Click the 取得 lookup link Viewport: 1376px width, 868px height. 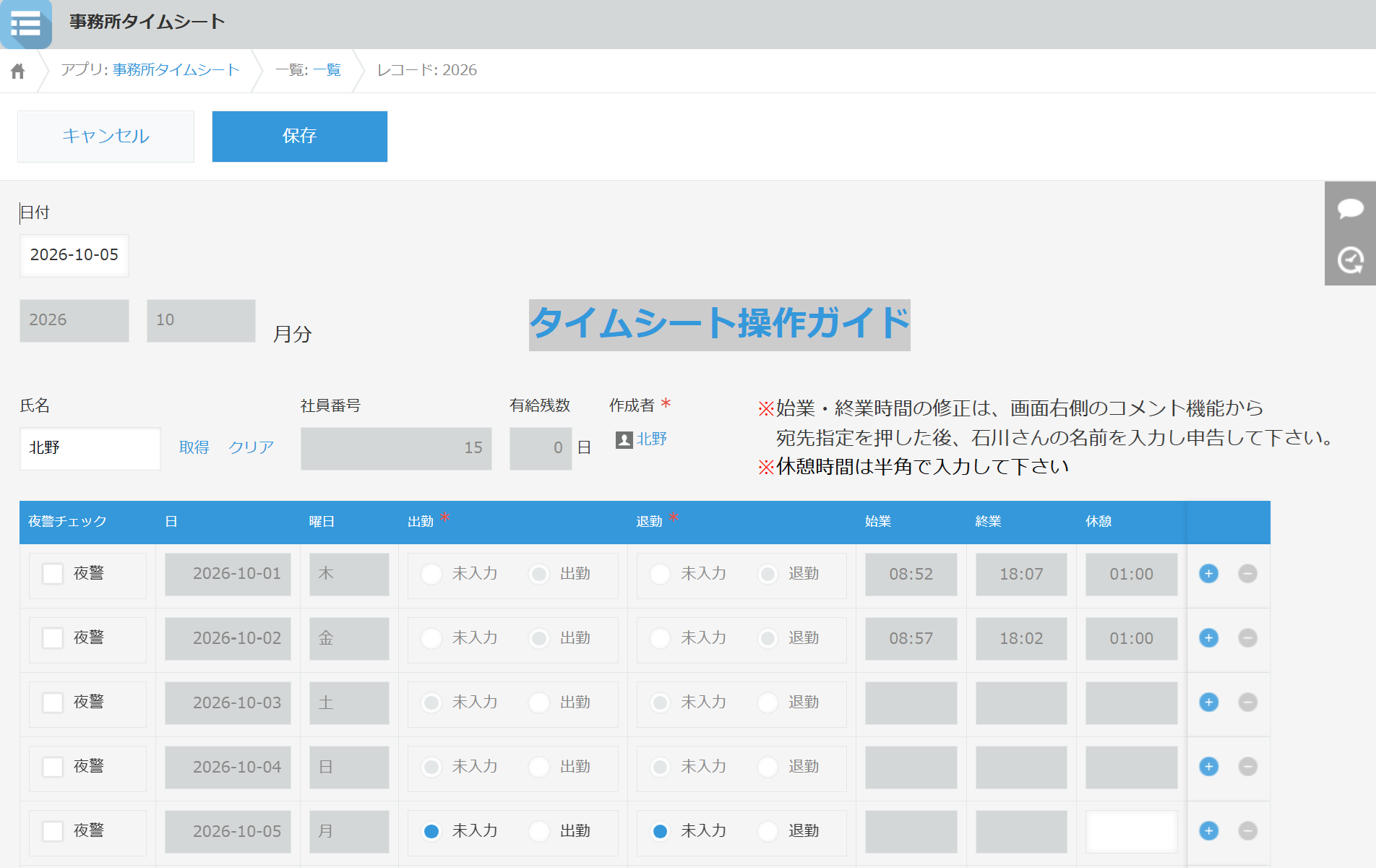coord(194,447)
